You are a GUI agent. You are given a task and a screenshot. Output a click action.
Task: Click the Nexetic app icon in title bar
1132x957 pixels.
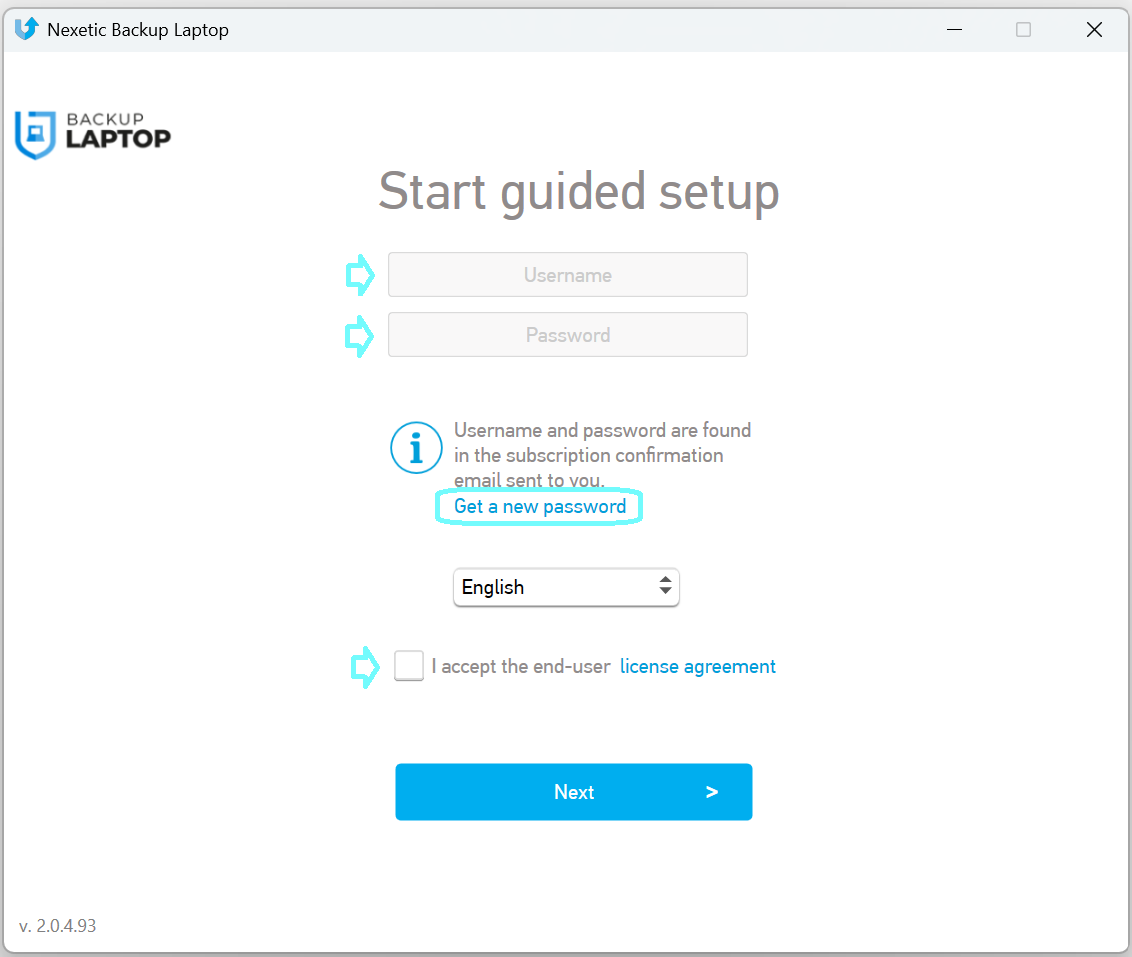click(x=27, y=29)
